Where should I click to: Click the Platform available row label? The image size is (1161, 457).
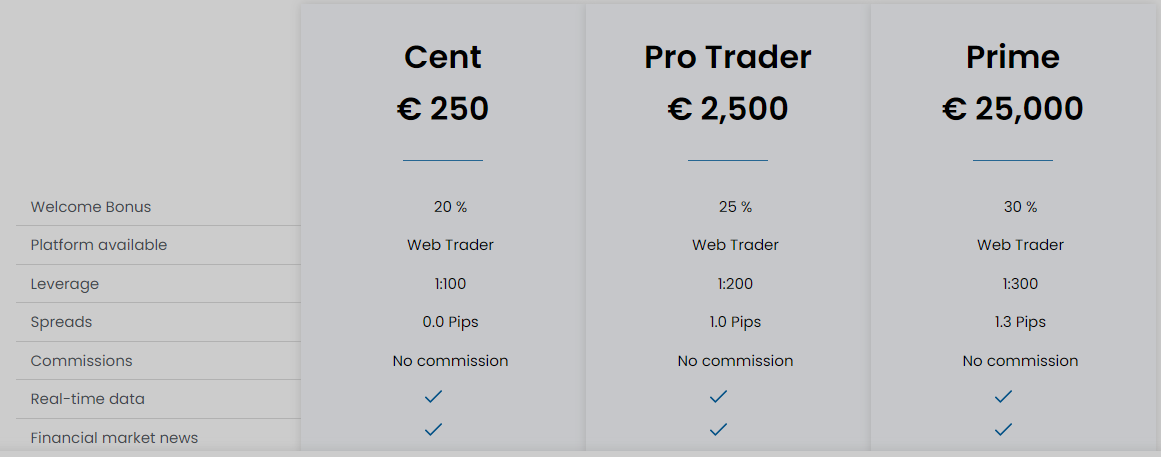[x=98, y=245]
